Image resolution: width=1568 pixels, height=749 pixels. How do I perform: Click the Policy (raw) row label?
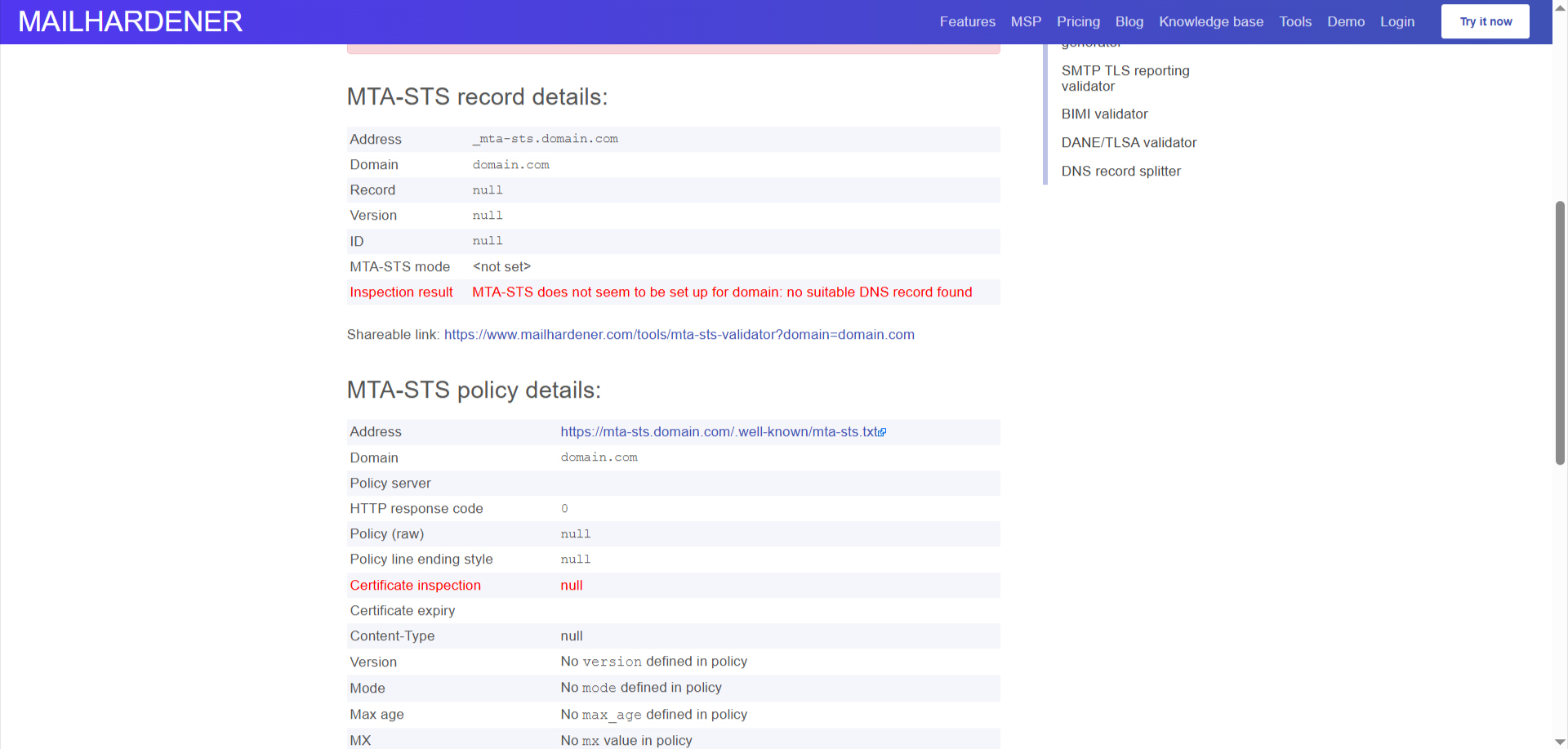(x=387, y=534)
